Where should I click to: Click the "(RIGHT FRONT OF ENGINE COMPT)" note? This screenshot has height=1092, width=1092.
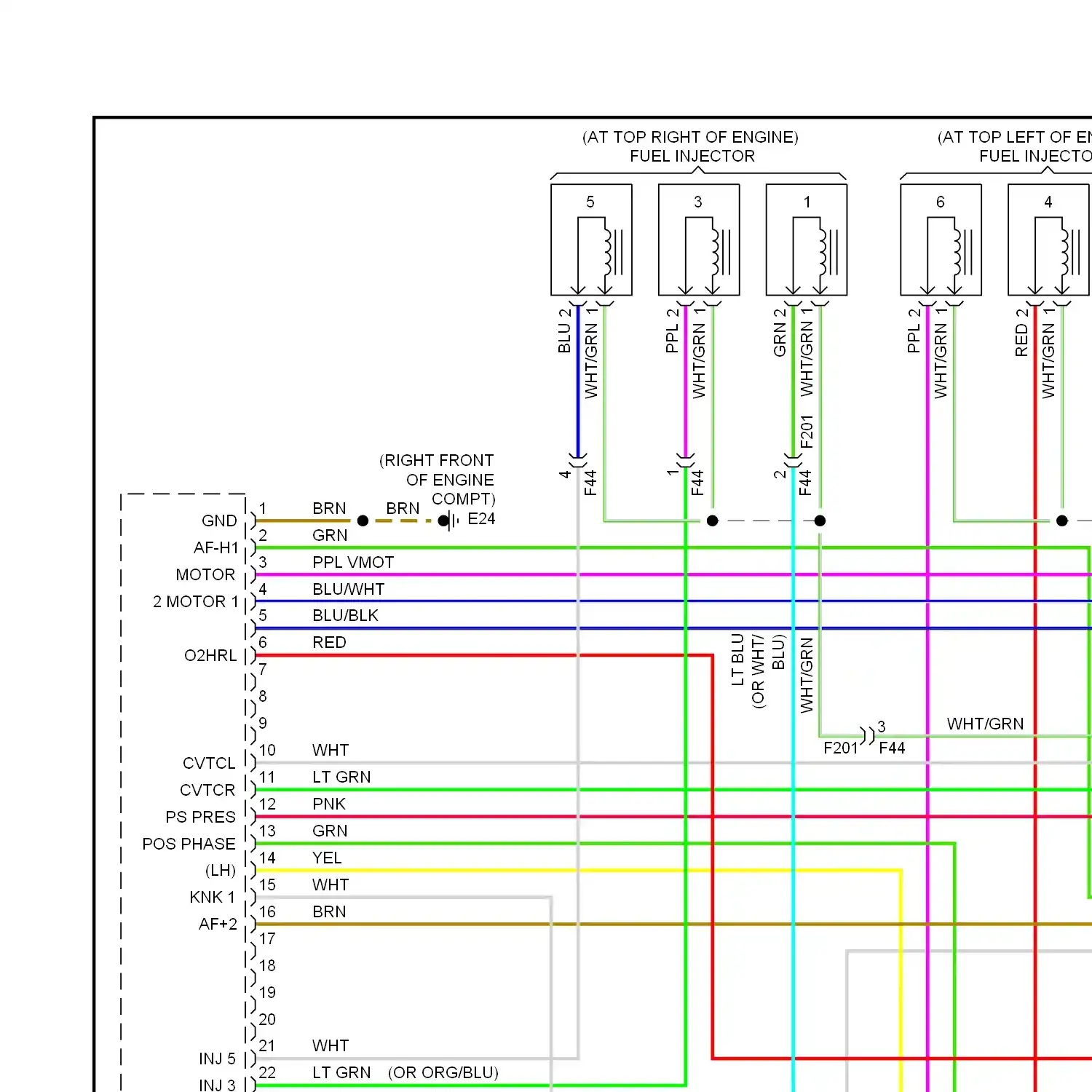437,480
